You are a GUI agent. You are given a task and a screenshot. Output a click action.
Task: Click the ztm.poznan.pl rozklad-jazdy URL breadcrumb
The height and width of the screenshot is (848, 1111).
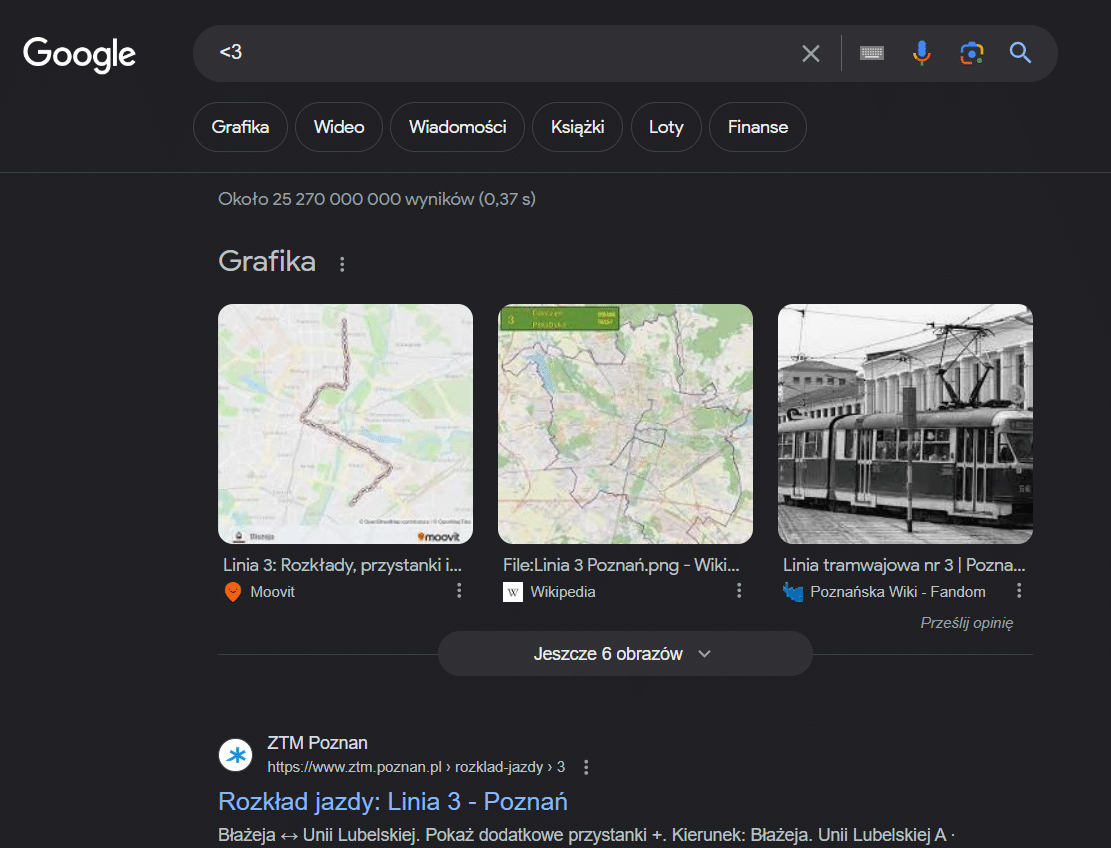pos(416,767)
